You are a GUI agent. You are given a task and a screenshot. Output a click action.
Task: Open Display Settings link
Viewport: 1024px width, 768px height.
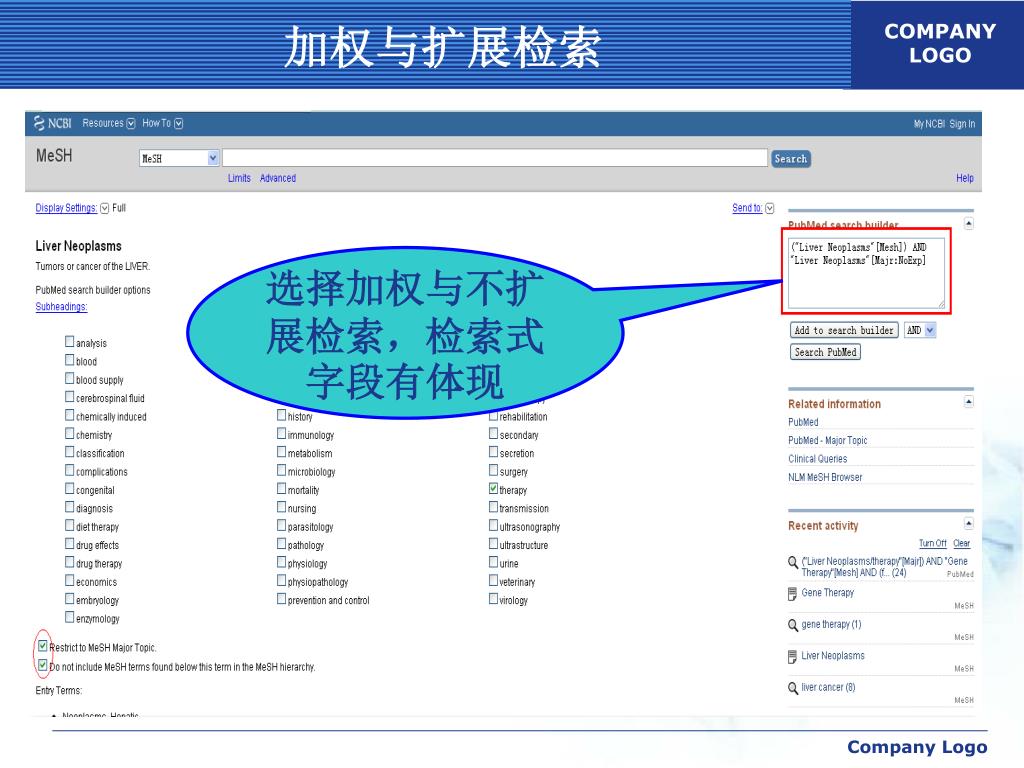[x=66, y=208]
